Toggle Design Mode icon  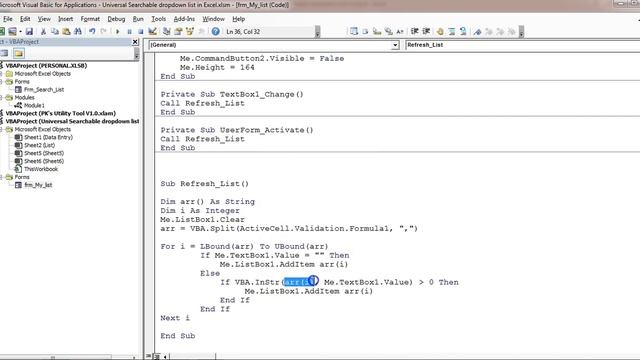click(x=152, y=31)
